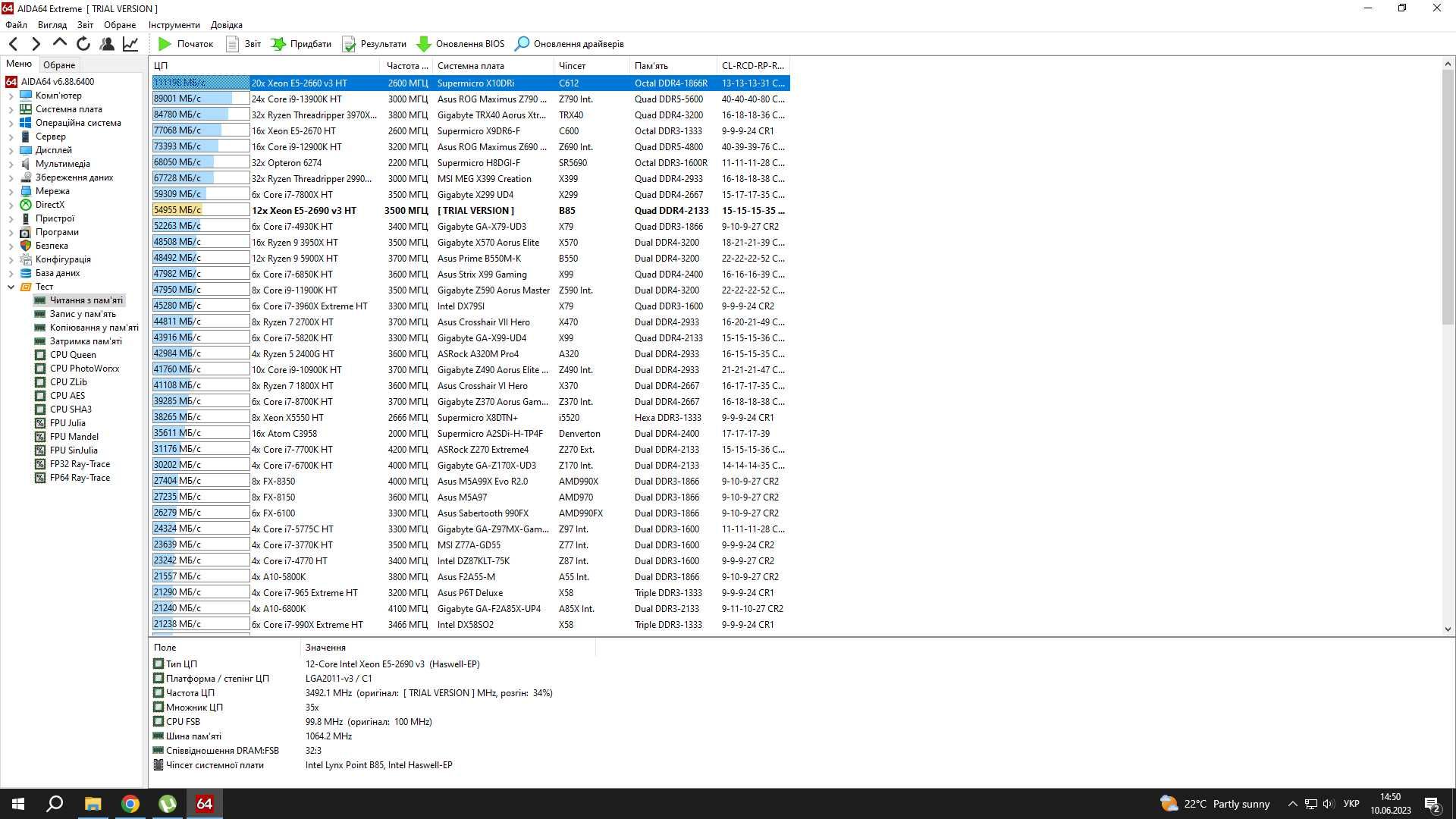This screenshot has height=819, width=1456.
Task: Click the results list scroll-down arrow
Action: 1448,629
